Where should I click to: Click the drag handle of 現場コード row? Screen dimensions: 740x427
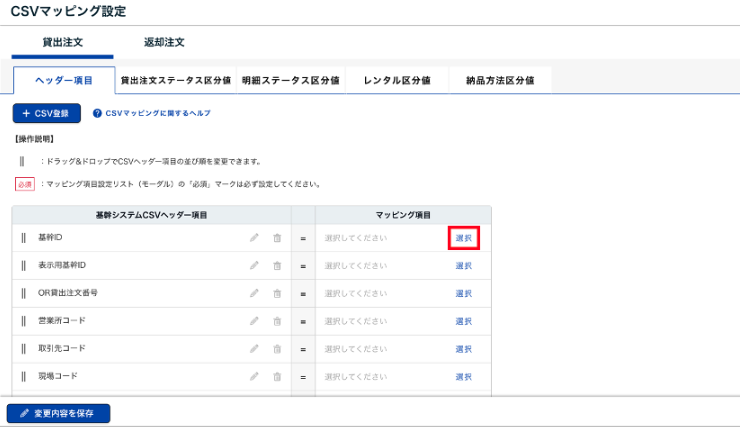(23, 377)
